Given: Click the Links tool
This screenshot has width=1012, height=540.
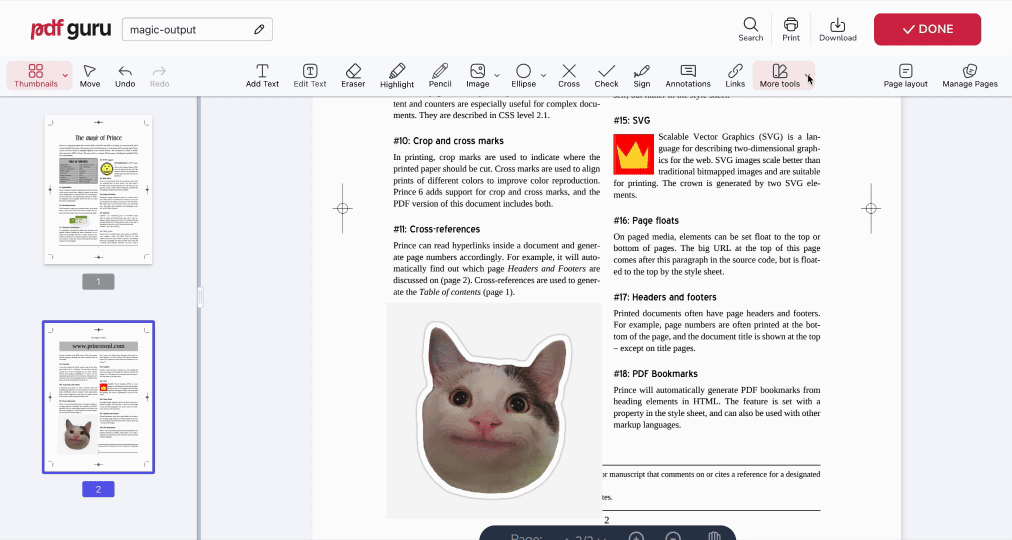Looking at the screenshot, I should point(735,75).
